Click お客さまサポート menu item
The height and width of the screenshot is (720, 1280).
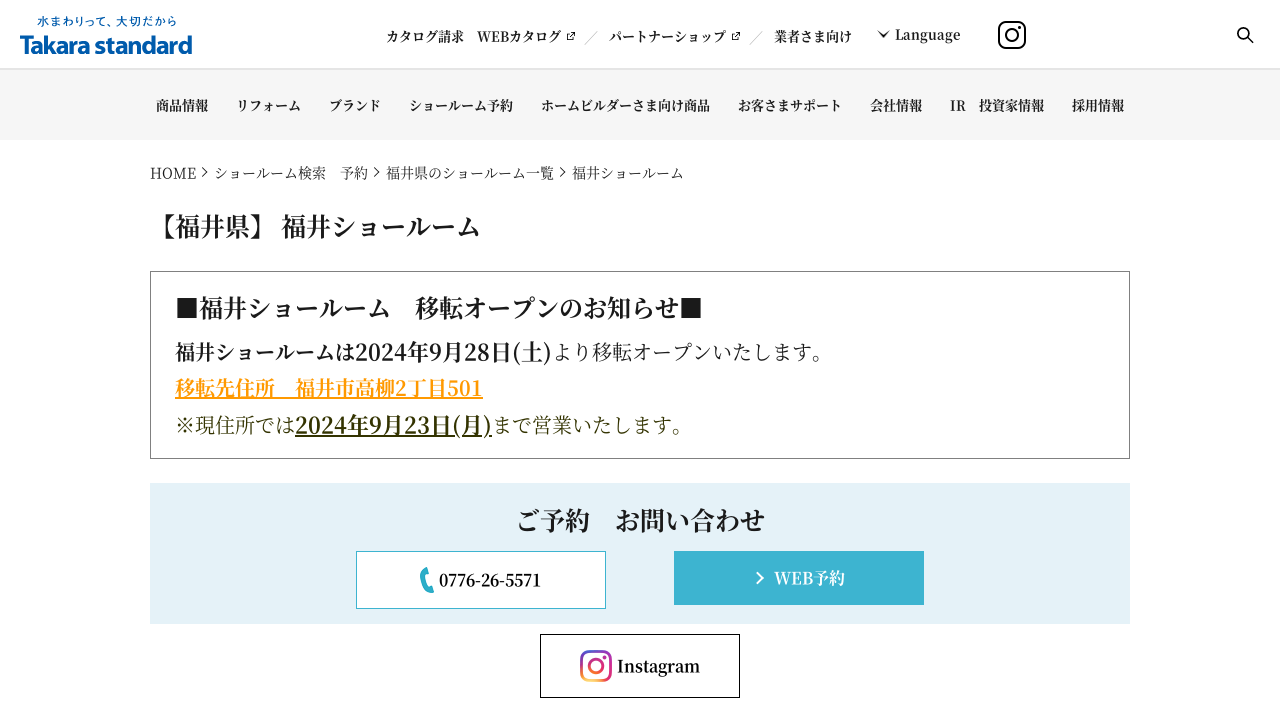click(x=790, y=105)
